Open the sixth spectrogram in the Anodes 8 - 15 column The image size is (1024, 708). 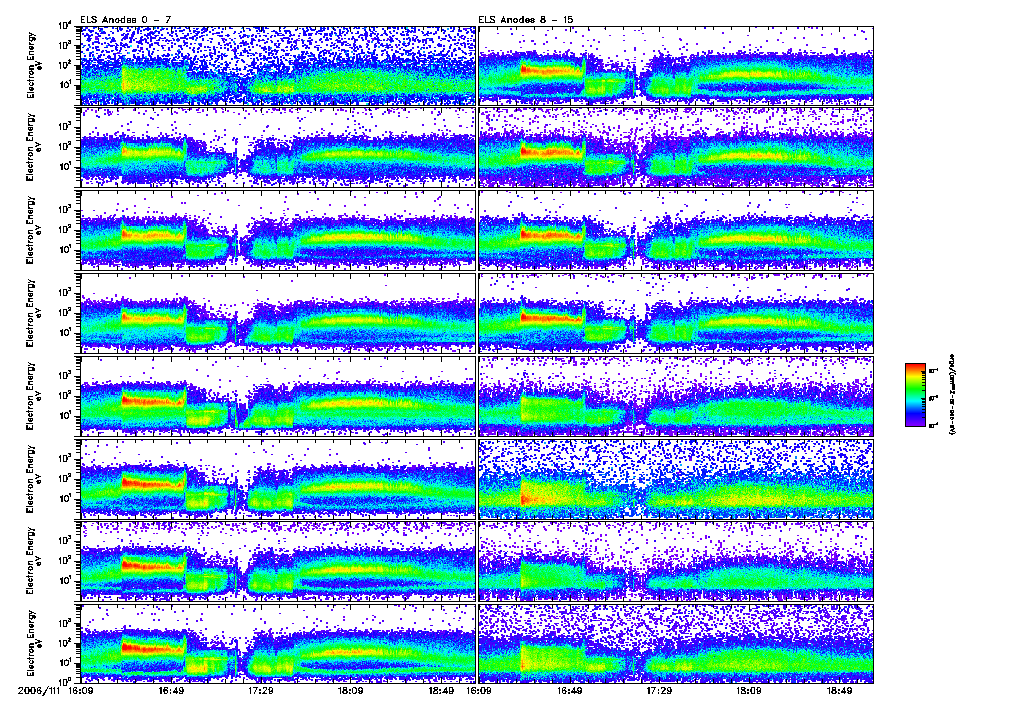[676, 479]
